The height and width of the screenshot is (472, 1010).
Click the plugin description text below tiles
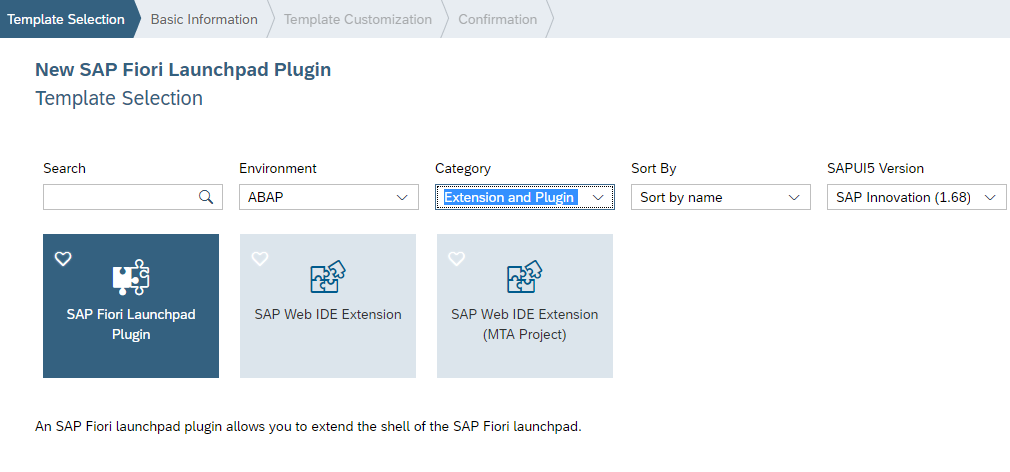click(x=308, y=426)
